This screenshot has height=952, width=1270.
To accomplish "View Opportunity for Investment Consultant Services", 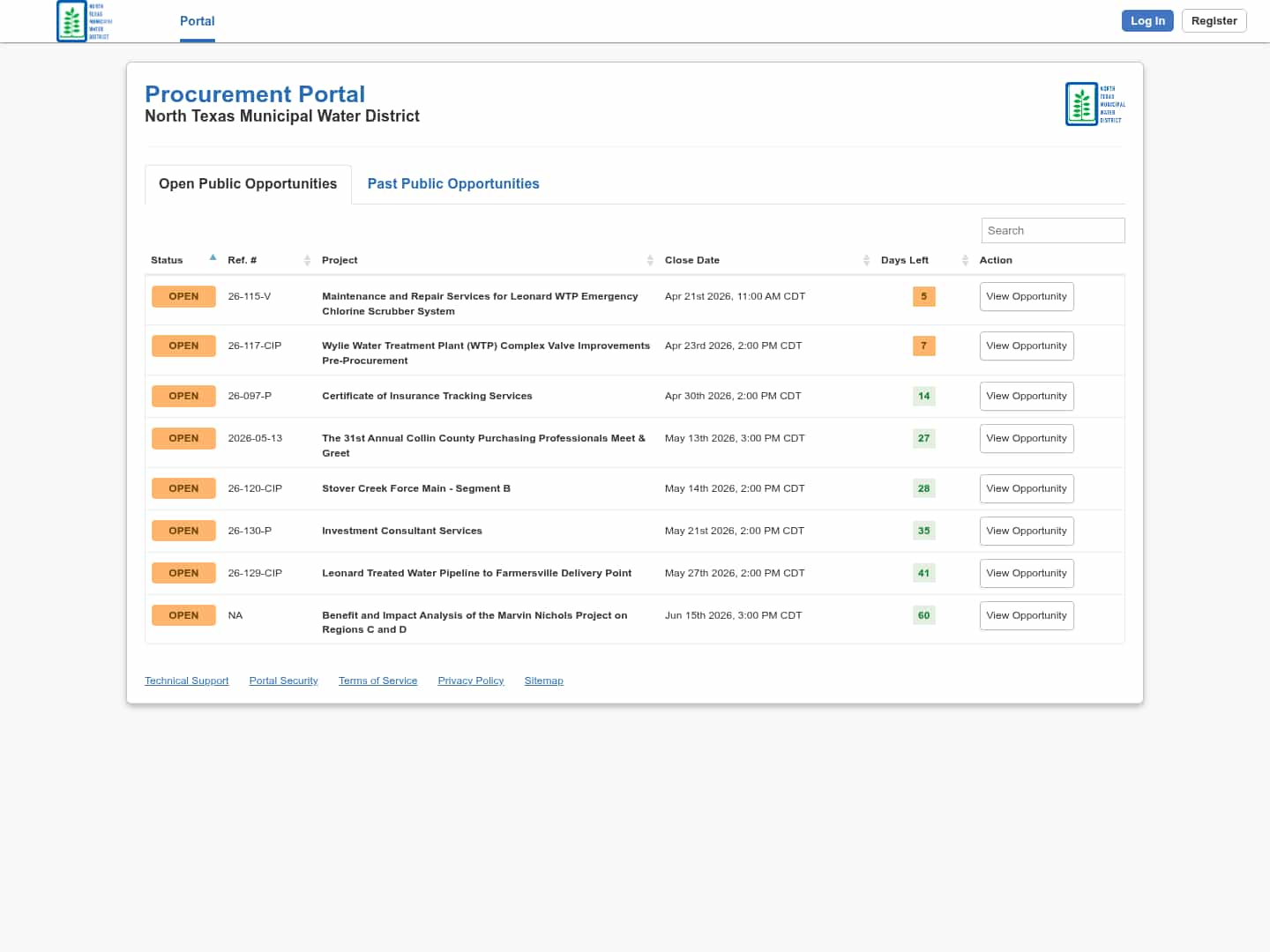I will click(1026, 531).
